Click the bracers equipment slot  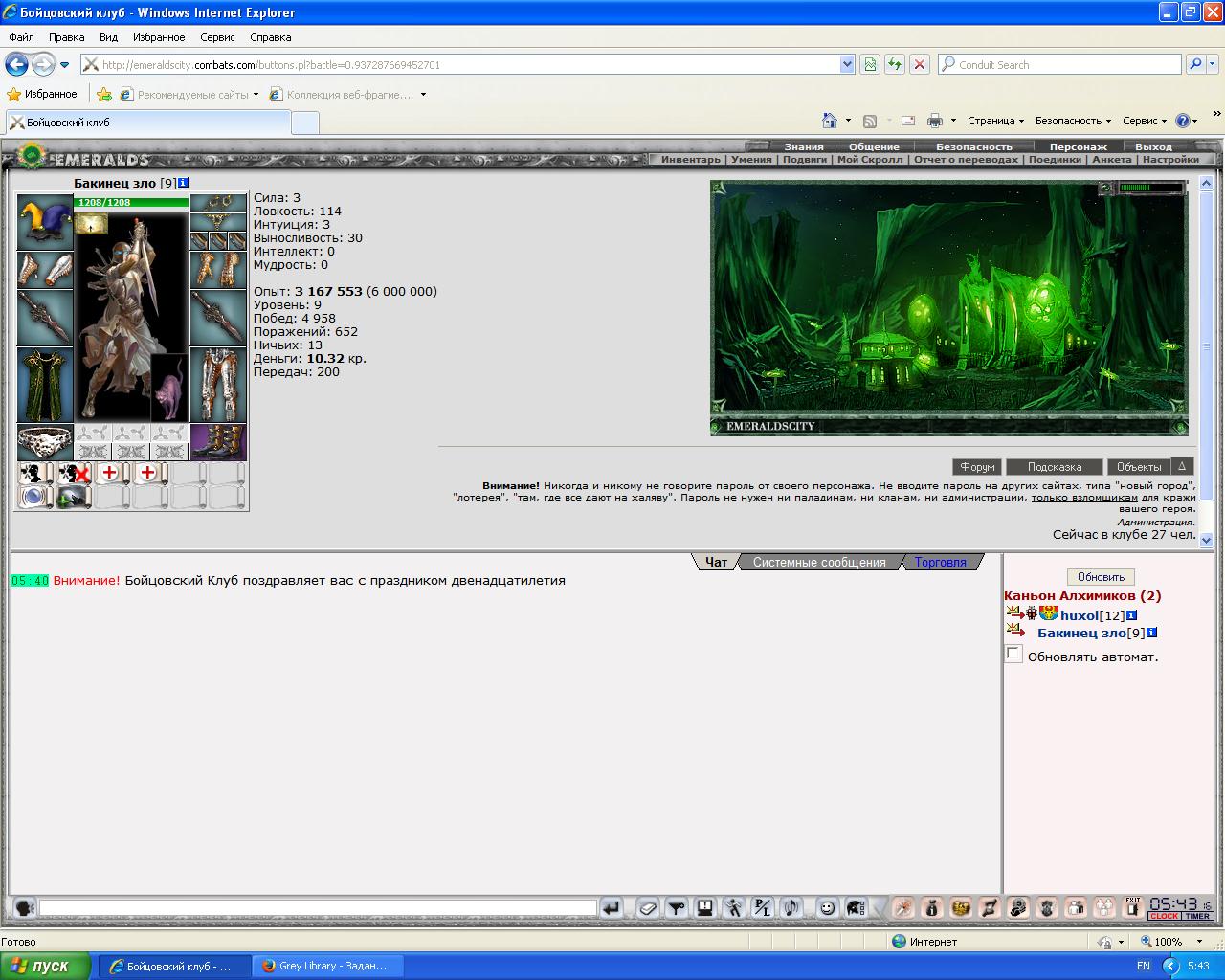tap(45, 270)
